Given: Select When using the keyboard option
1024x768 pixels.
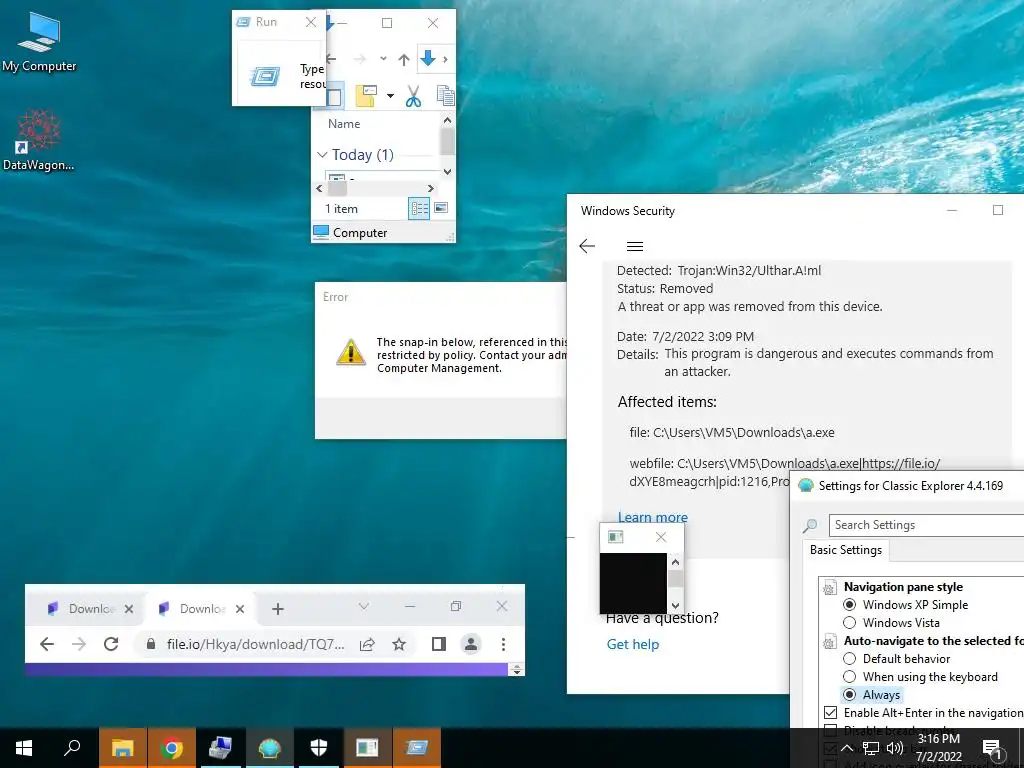Looking at the screenshot, I should (x=850, y=677).
